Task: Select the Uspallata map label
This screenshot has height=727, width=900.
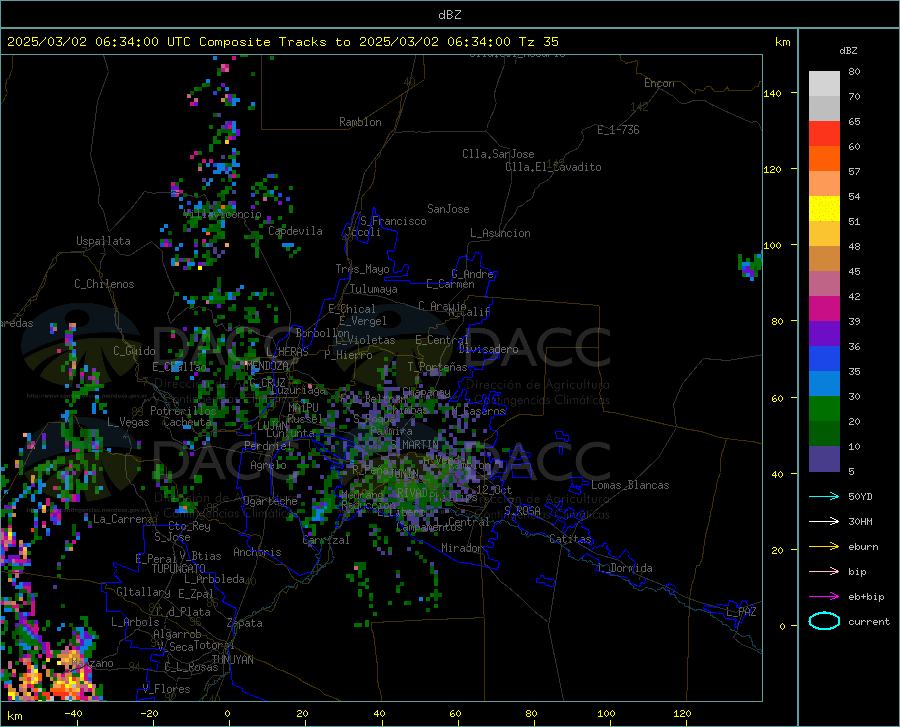Action: coord(103,241)
